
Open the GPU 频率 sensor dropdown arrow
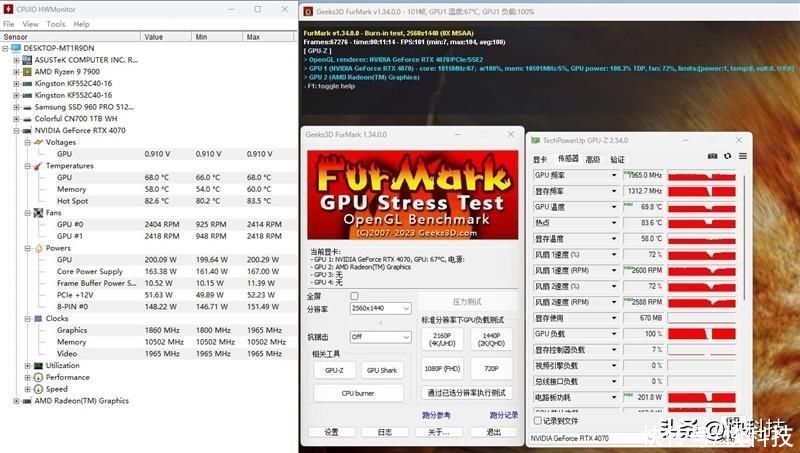[614, 175]
